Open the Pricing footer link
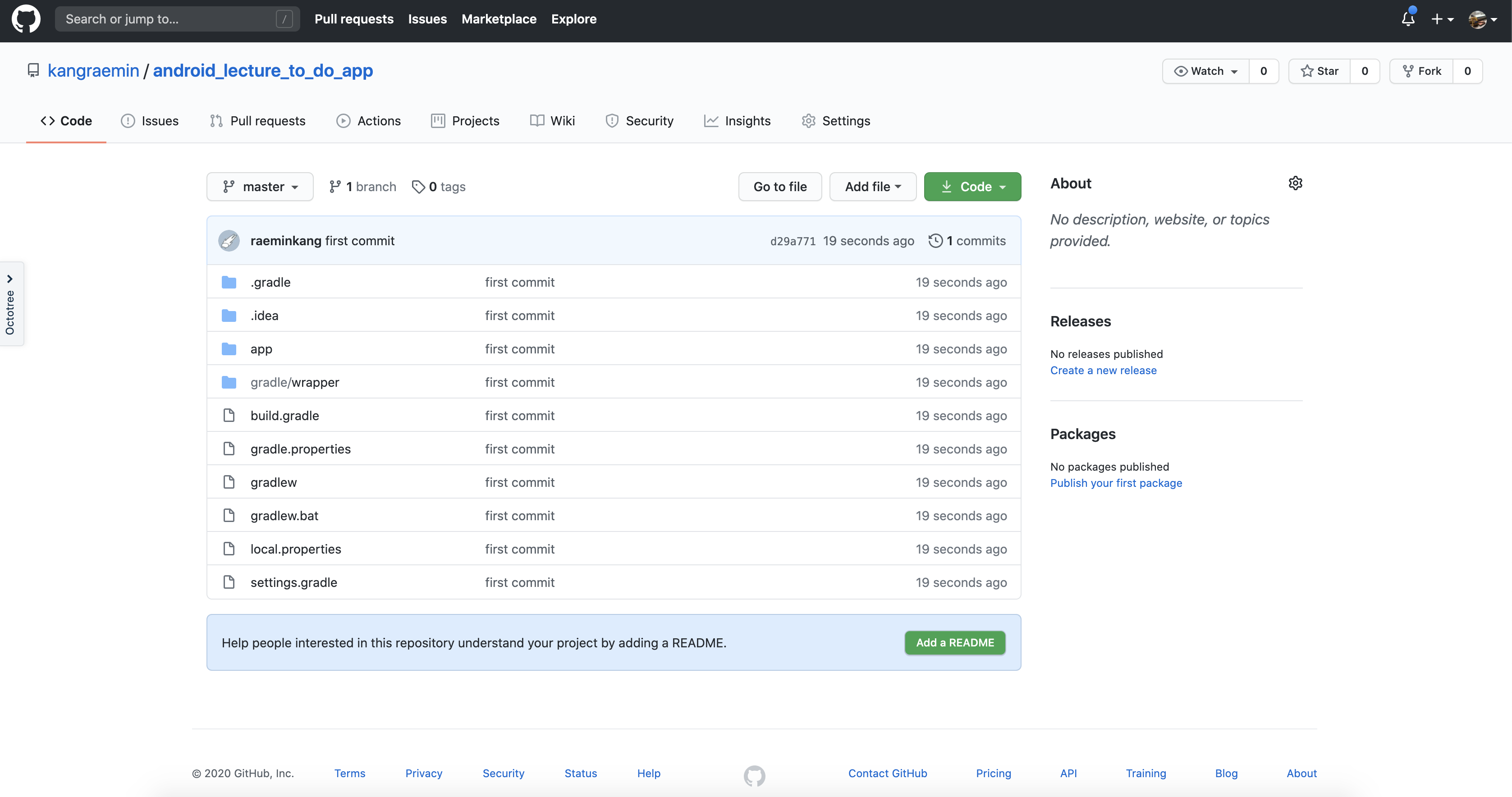This screenshot has height=797, width=1512. (994, 774)
